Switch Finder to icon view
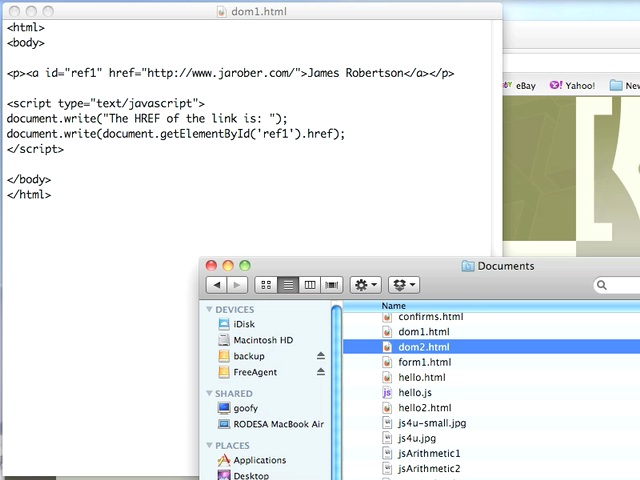 266,285
